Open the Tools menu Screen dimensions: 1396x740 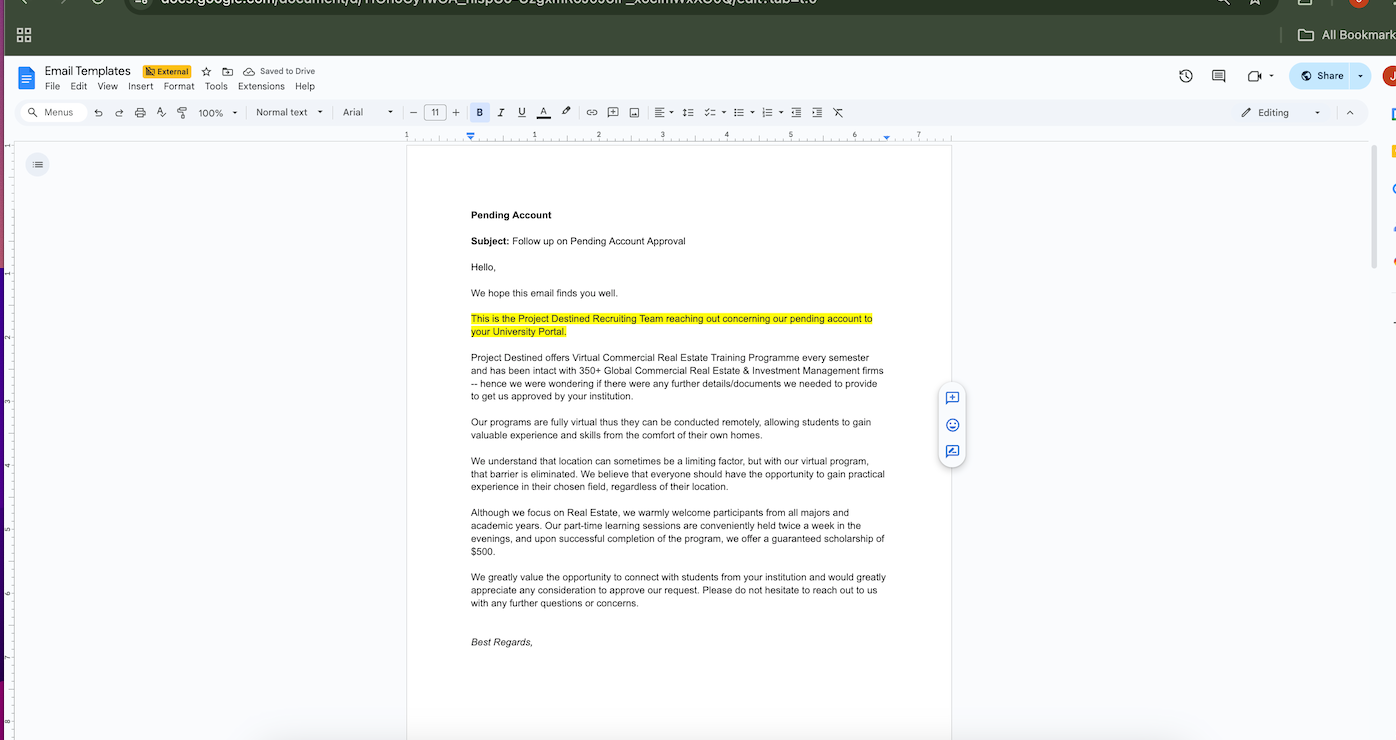[x=216, y=87]
